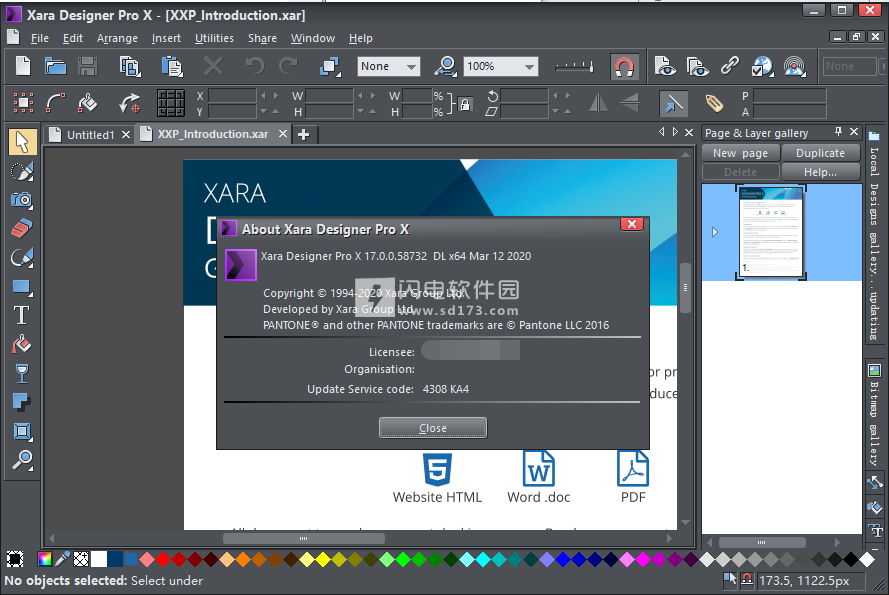Click the Help... button in gallery
The width and height of the screenshot is (889, 595).
[x=820, y=172]
